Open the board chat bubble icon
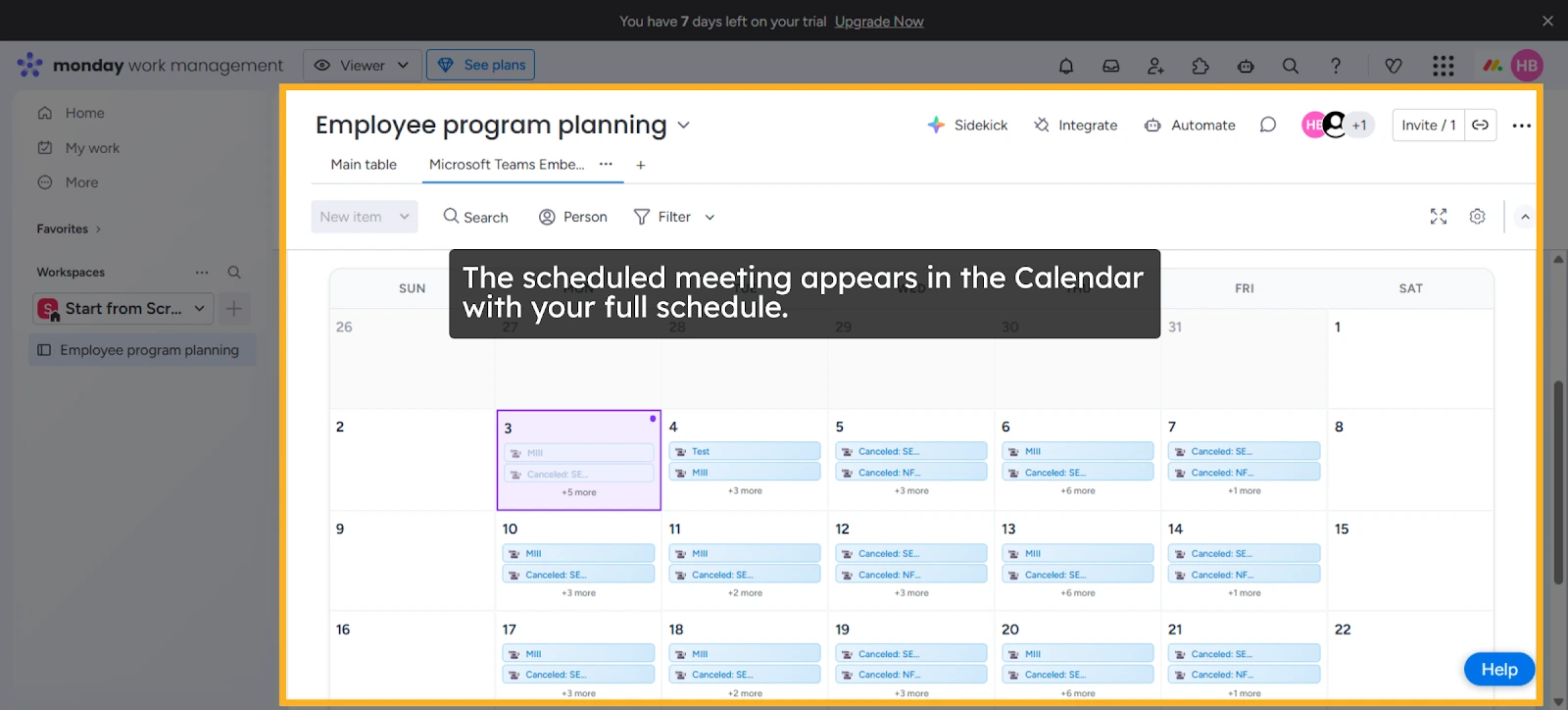Viewport: 1568px width, 710px height. click(x=1267, y=125)
